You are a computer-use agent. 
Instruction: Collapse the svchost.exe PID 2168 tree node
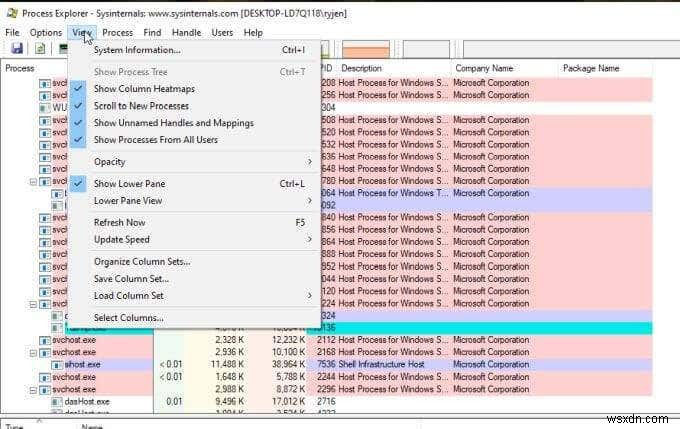click(x=33, y=353)
